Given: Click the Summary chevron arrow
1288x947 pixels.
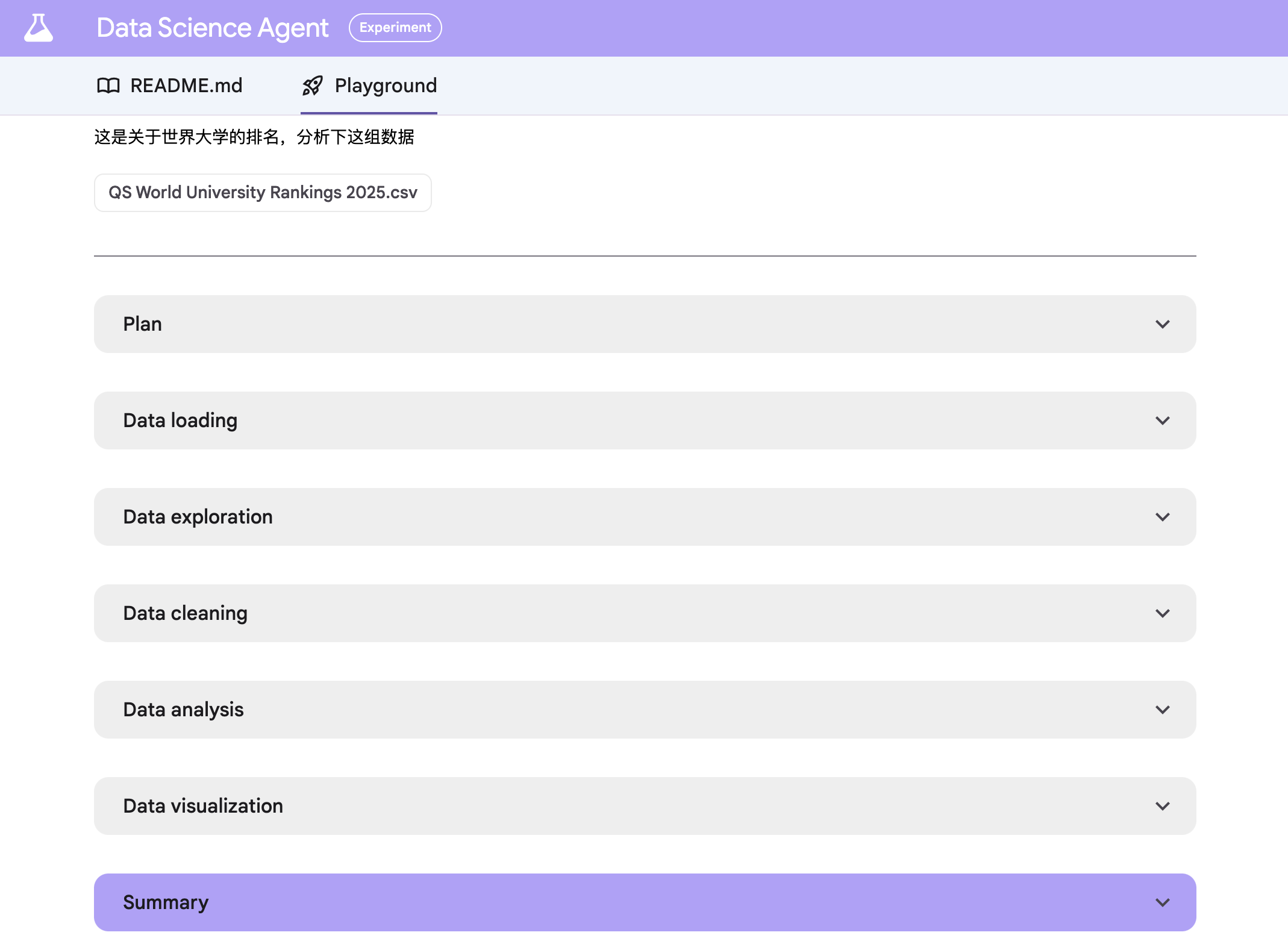Looking at the screenshot, I should [x=1163, y=902].
